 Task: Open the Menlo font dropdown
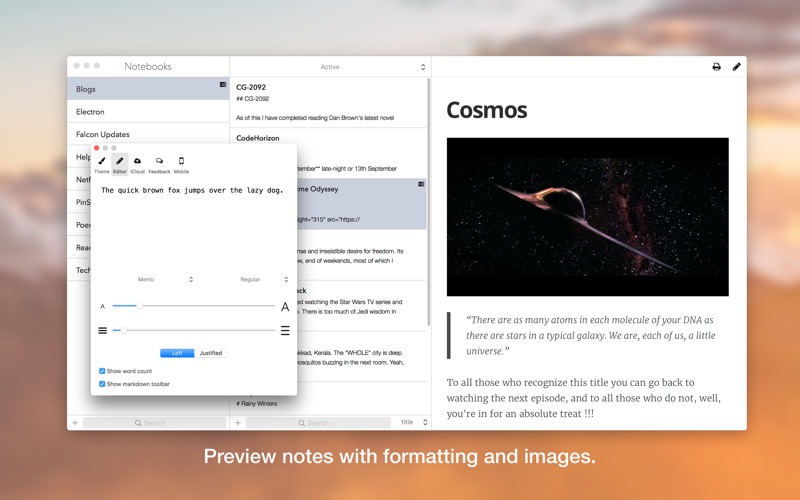point(165,280)
